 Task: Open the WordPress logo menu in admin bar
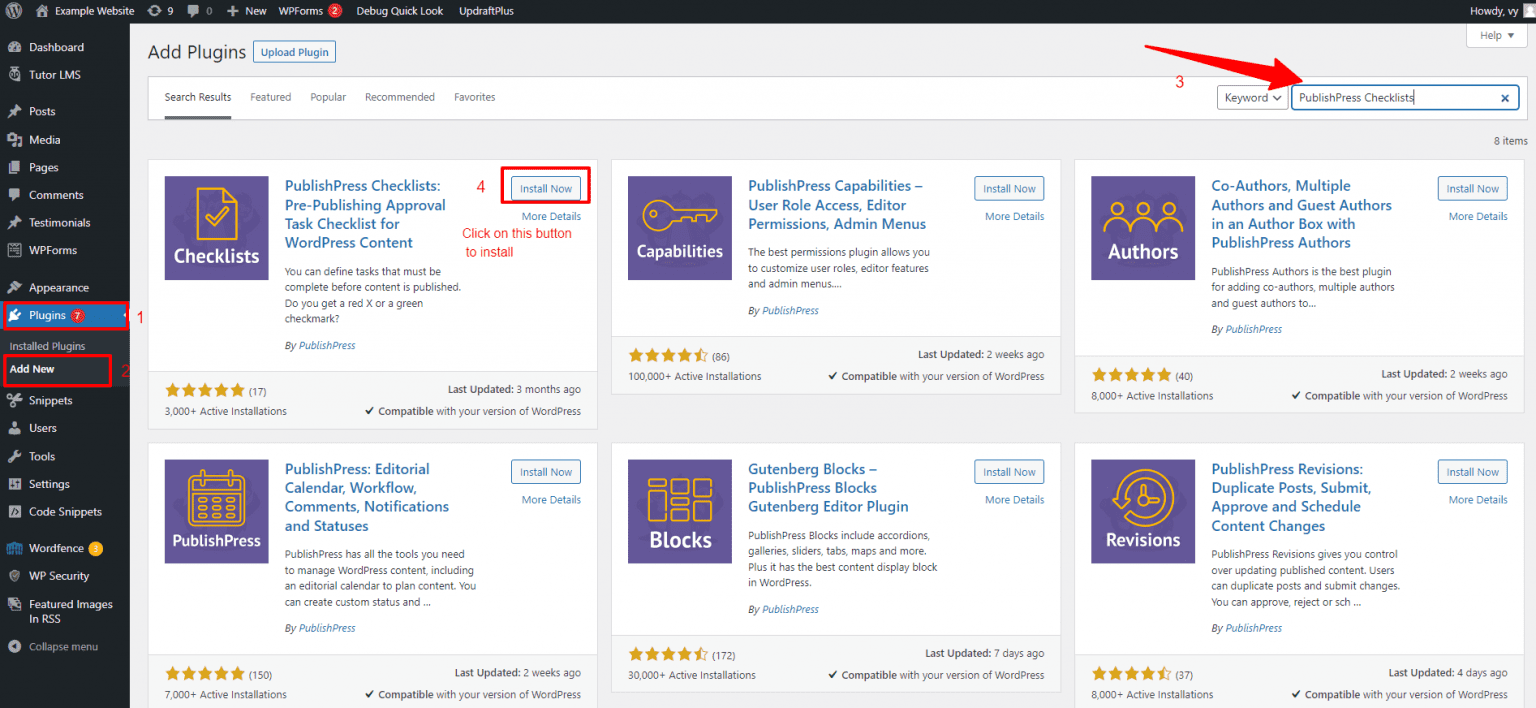click(x=14, y=11)
